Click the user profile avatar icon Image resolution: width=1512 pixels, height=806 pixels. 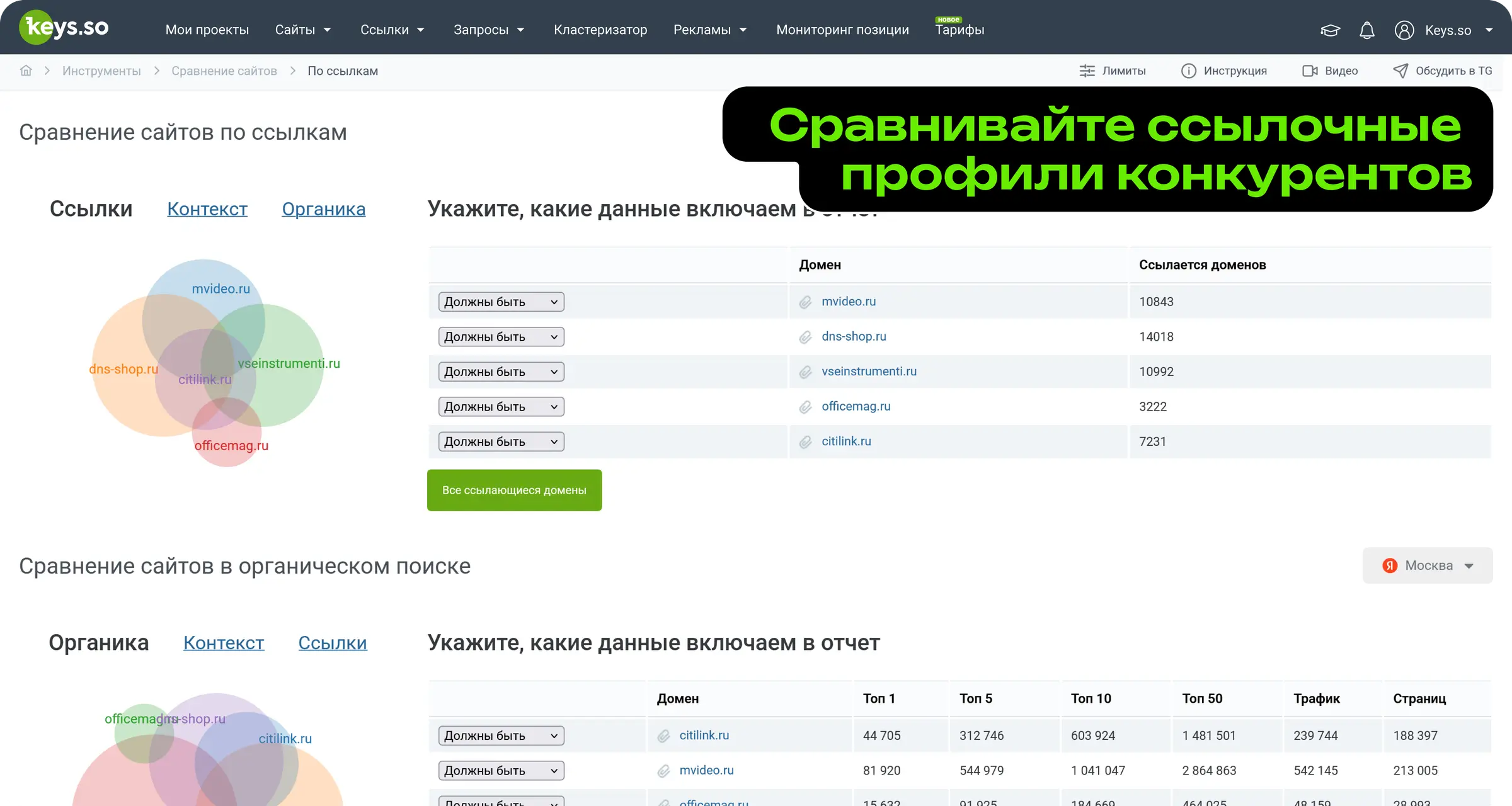coord(1404,30)
